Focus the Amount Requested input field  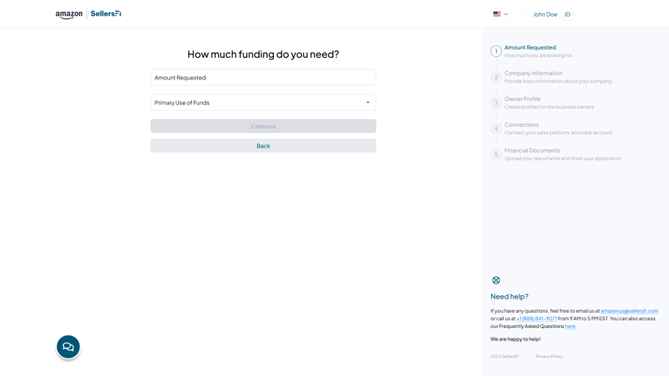[263, 78]
